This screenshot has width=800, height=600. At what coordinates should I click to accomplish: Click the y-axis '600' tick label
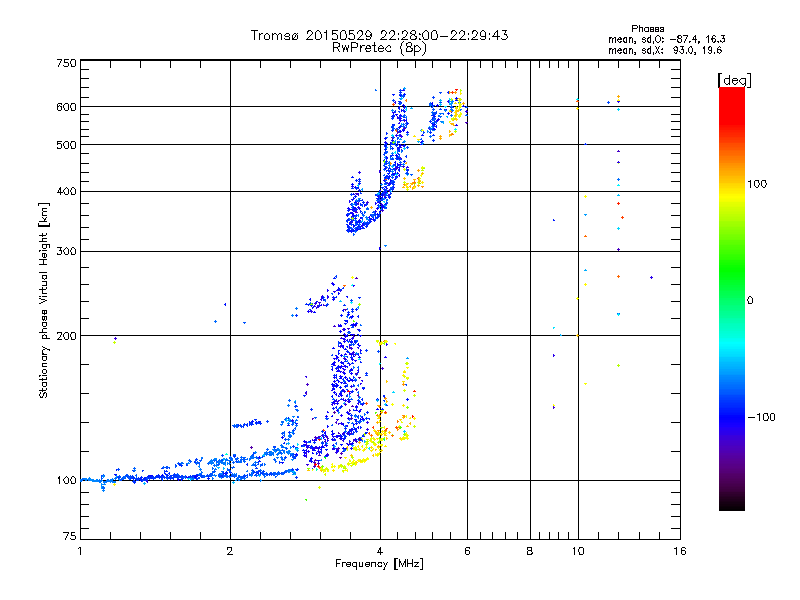tap(67, 107)
